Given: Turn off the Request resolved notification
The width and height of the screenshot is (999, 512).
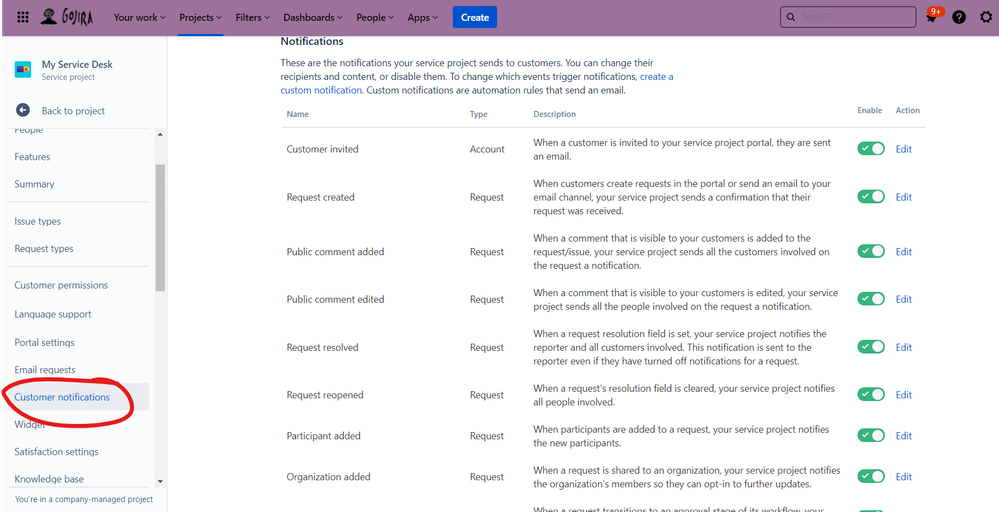Looking at the screenshot, I should click(871, 347).
